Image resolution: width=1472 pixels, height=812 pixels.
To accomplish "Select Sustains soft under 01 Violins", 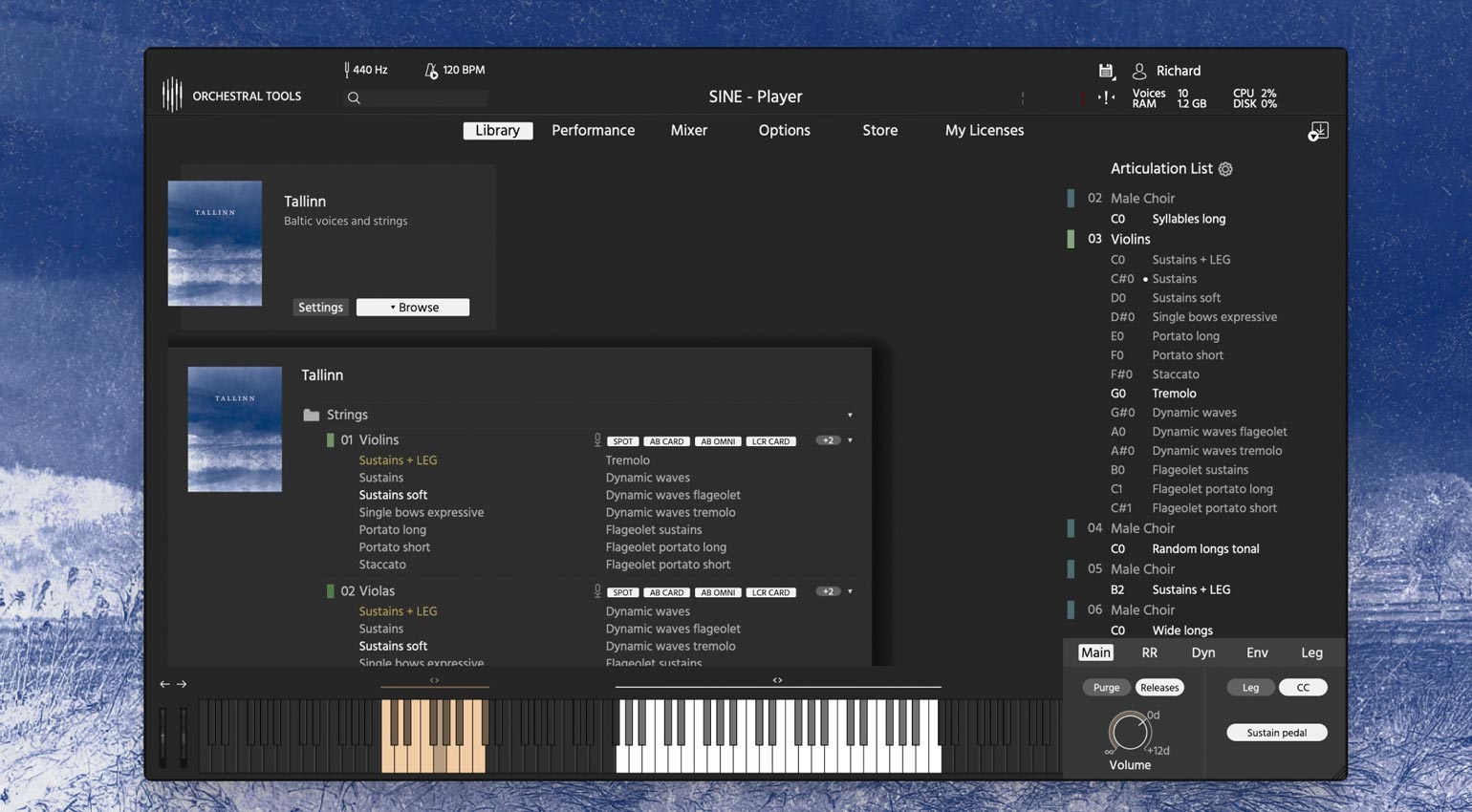I will click(393, 495).
